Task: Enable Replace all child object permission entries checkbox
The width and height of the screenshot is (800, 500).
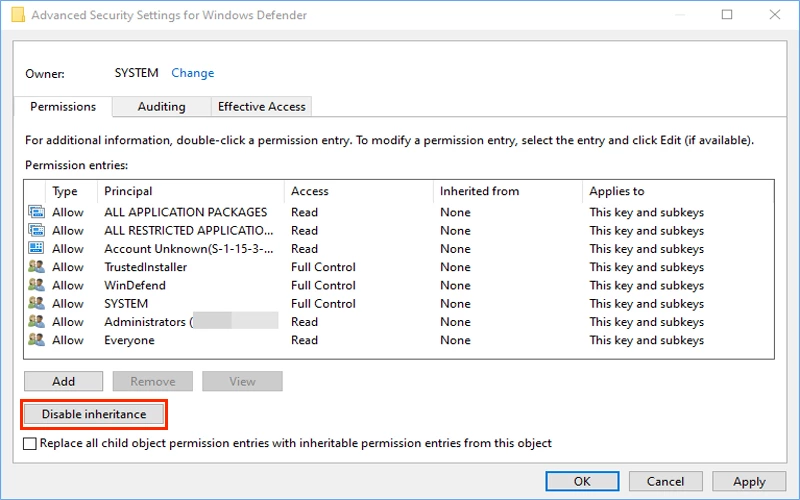Action: (x=30, y=443)
